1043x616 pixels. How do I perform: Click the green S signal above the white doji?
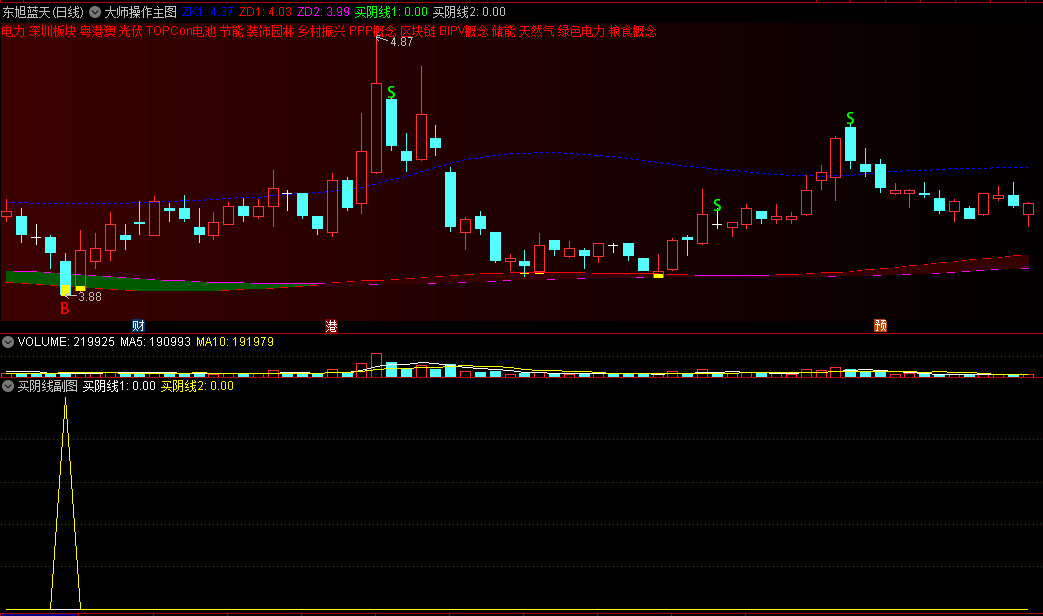click(717, 205)
